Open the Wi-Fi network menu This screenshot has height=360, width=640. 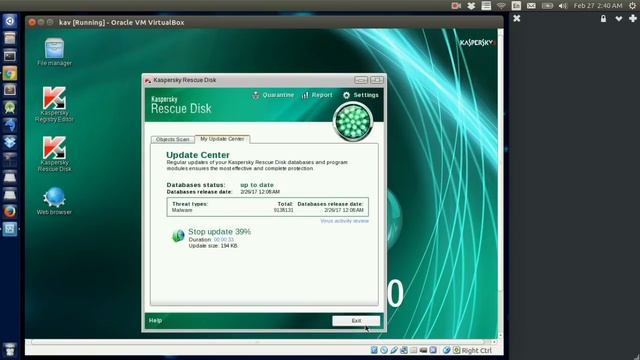pos(501,6)
